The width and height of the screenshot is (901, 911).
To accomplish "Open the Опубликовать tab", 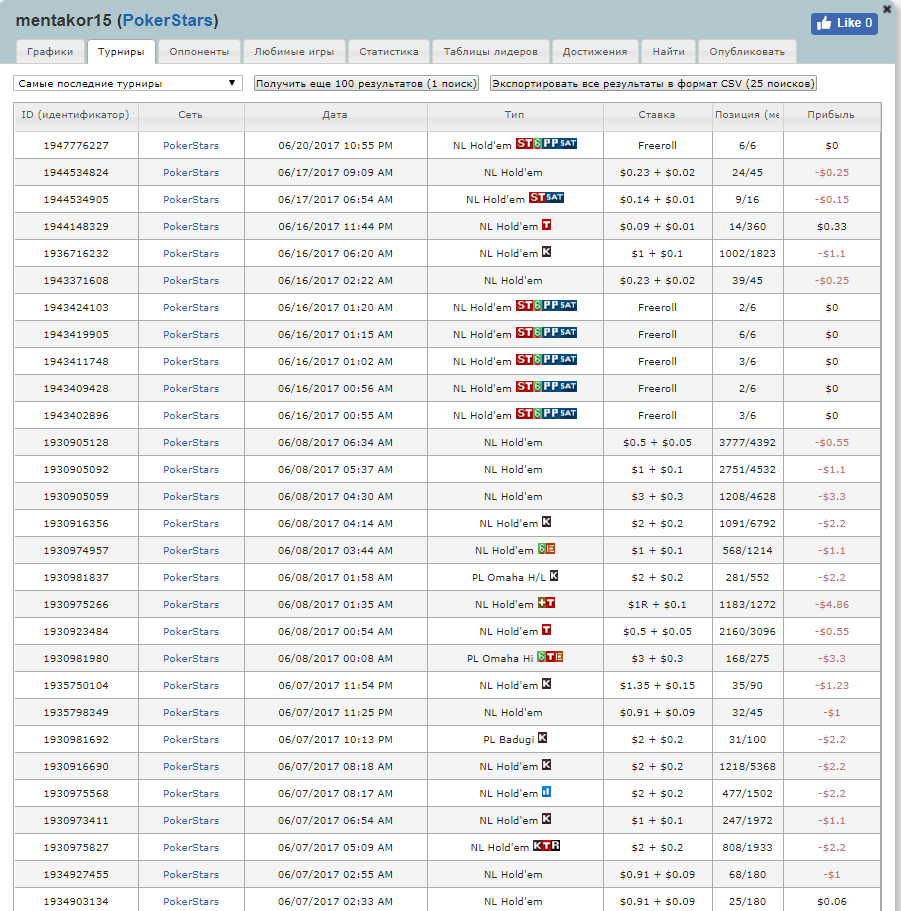I will tap(747, 51).
